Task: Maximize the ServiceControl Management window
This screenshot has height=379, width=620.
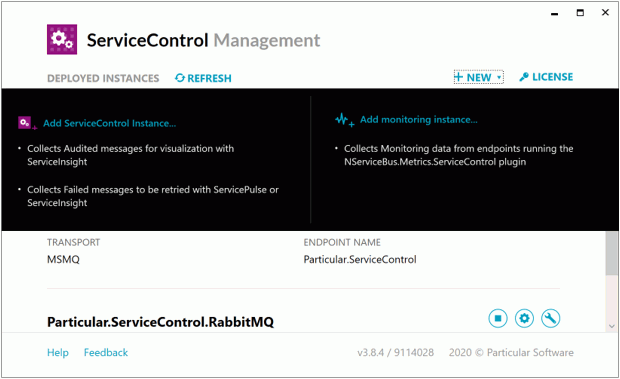Action: 580,13
